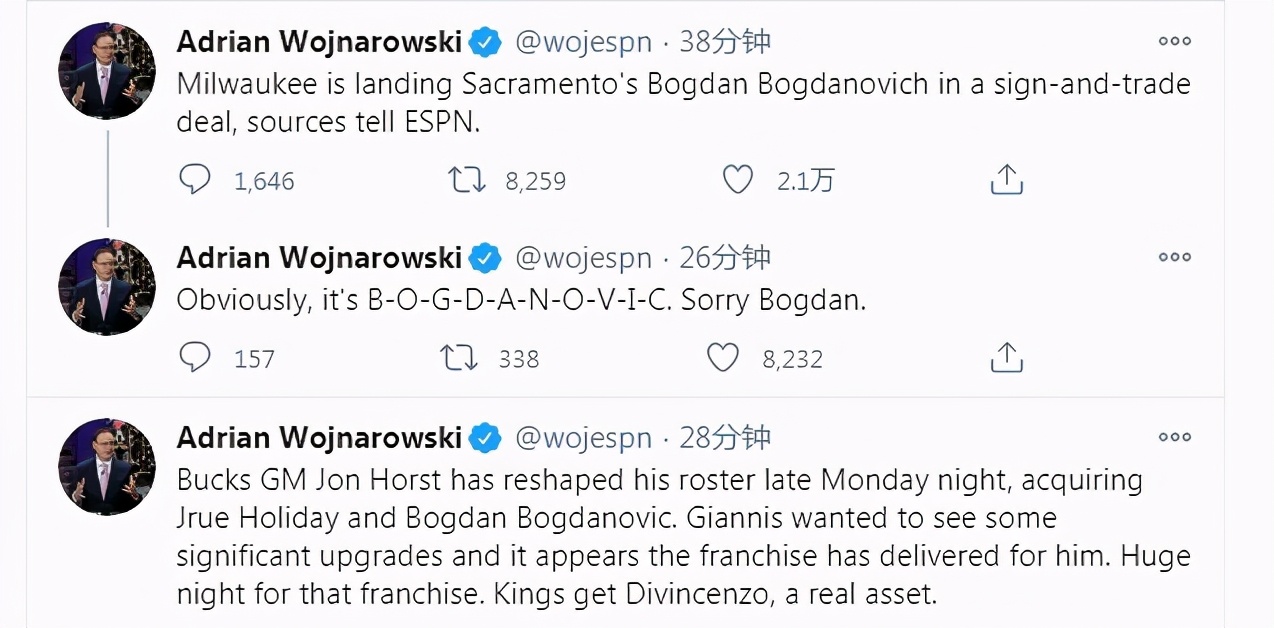The height and width of the screenshot is (628, 1274).
Task: Share the 'Sorry Bogdan' correction tweet
Action: (x=1006, y=358)
